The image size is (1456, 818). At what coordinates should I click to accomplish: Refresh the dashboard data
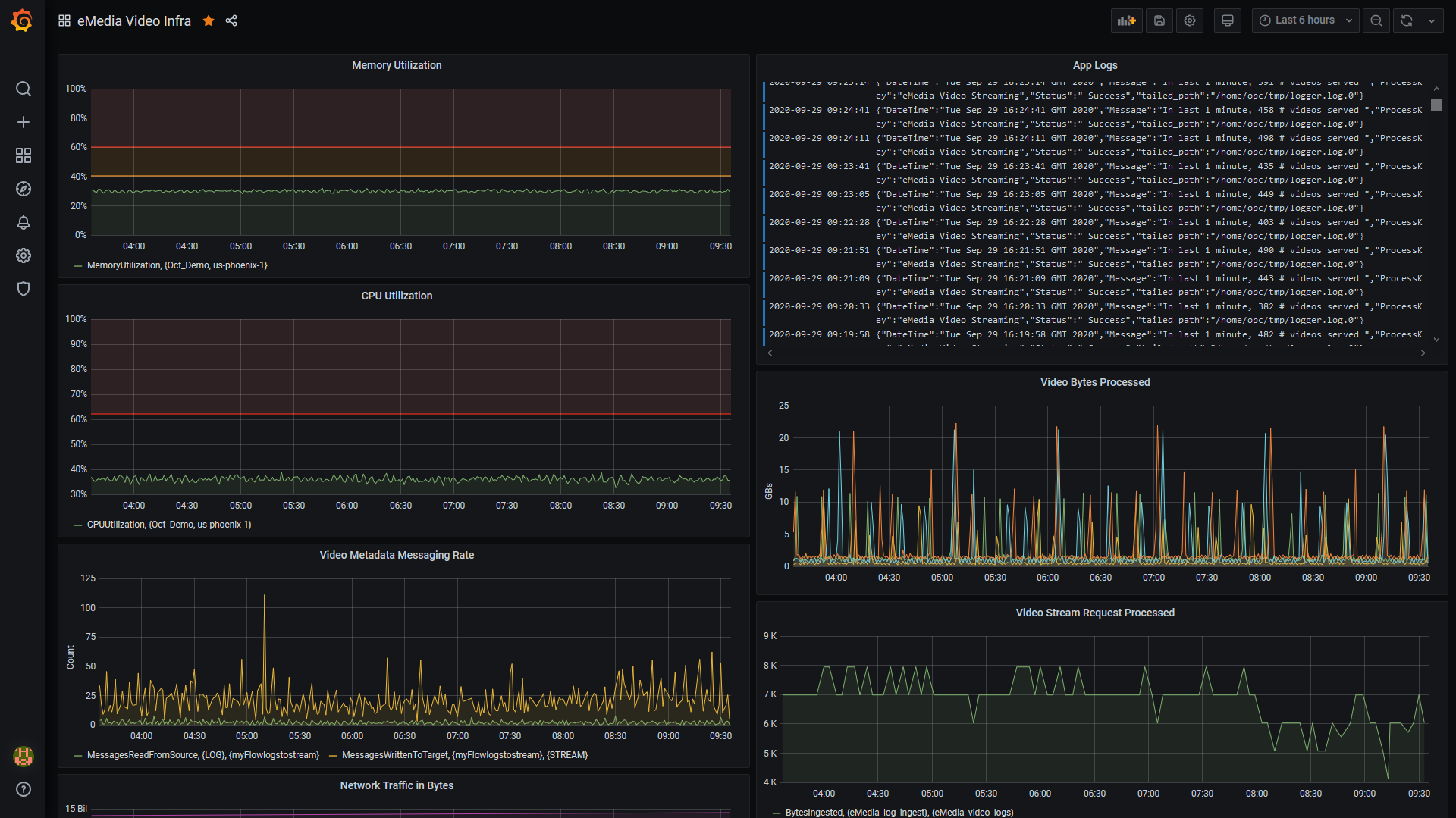click(x=1406, y=20)
